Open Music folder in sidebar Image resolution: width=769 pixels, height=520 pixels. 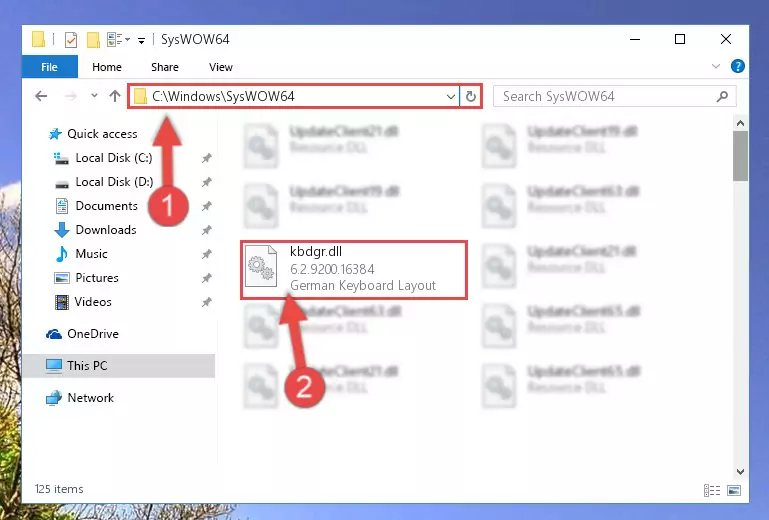tap(91, 254)
